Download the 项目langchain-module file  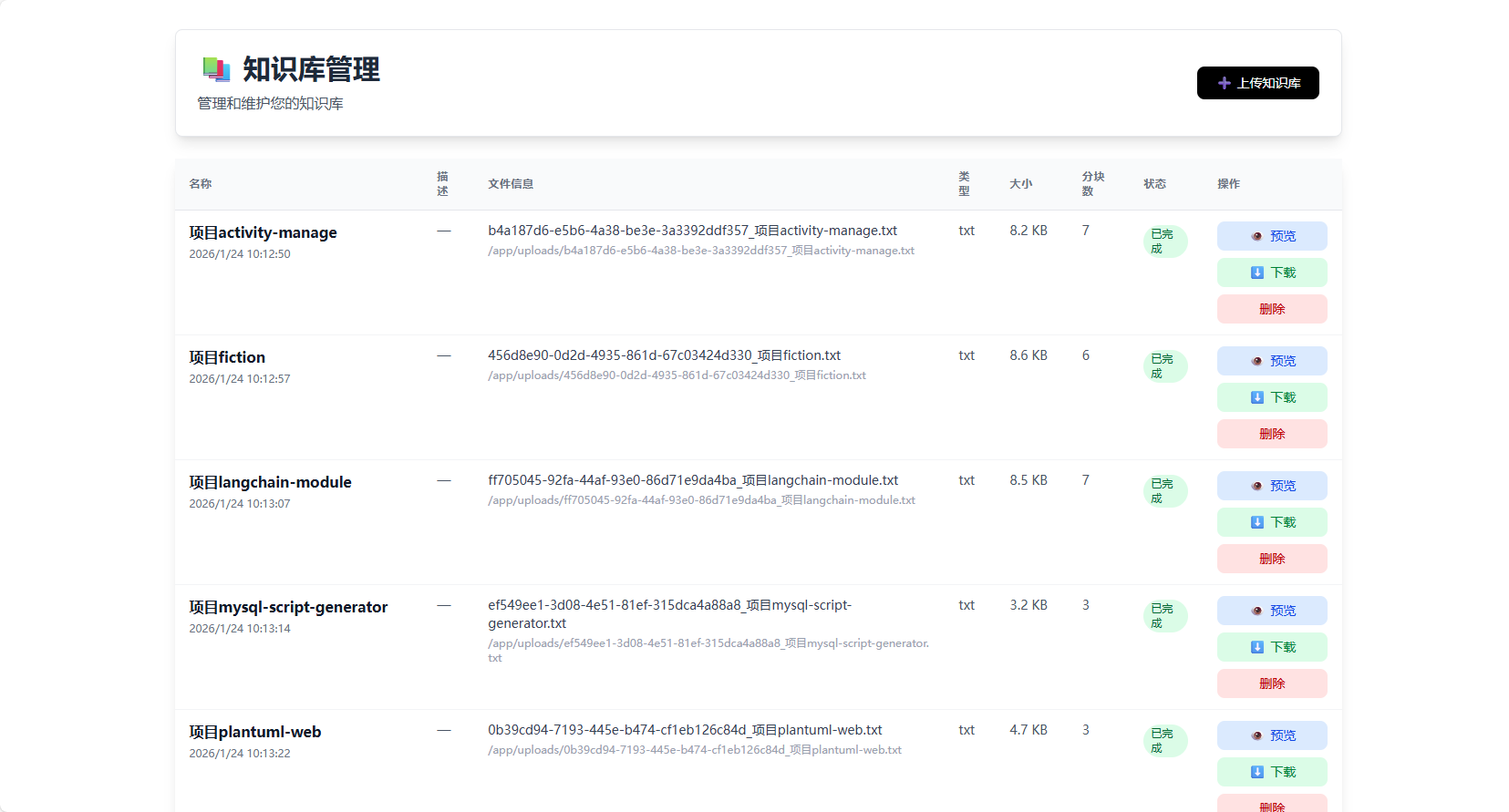coord(1271,522)
